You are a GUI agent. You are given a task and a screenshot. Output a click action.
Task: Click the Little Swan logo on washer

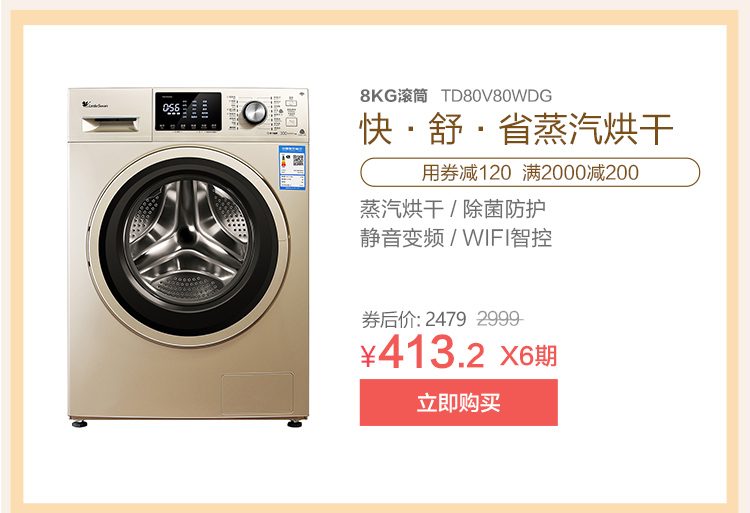point(95,104)
